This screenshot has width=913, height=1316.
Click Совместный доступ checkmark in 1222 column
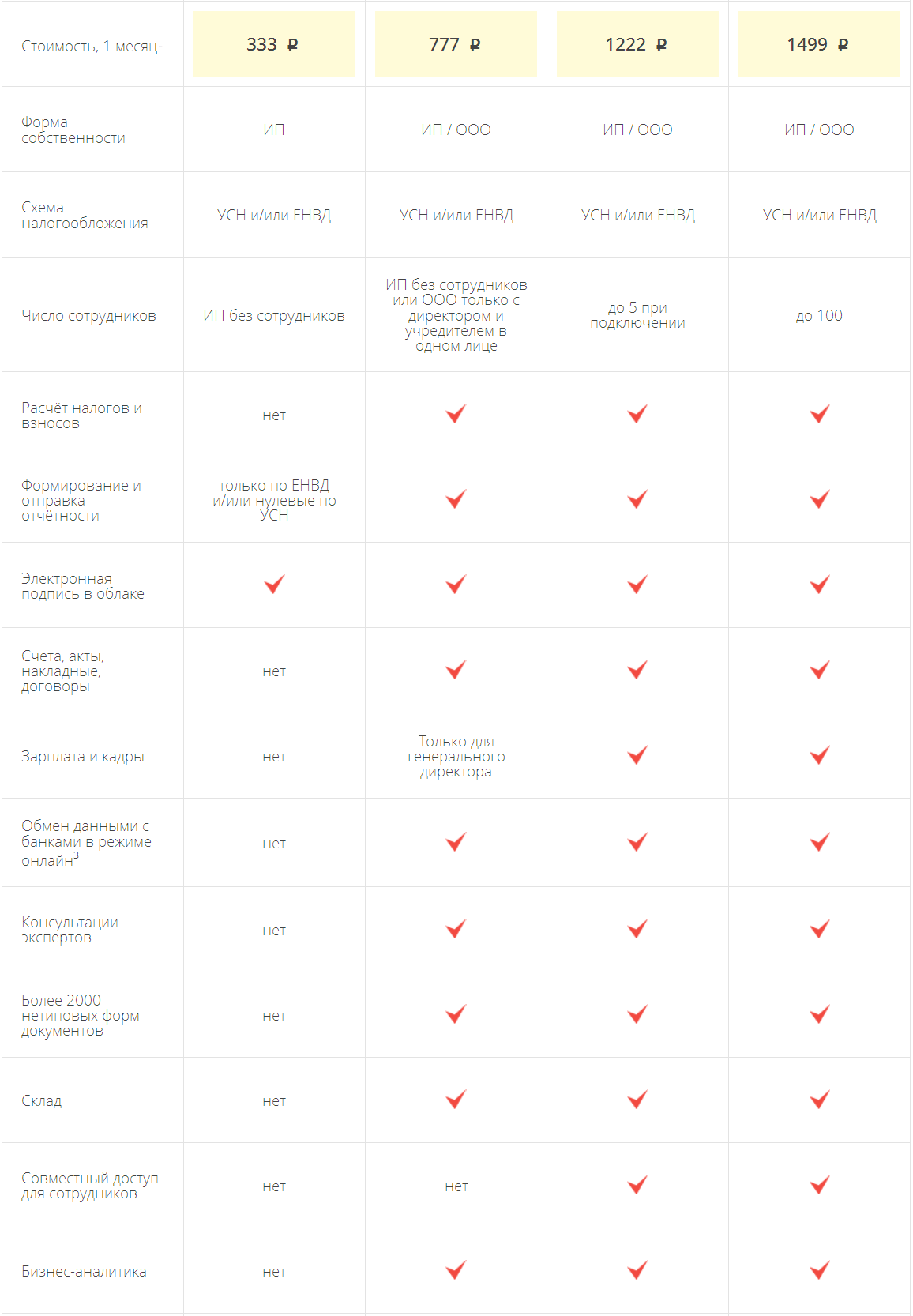(637, 1185)
